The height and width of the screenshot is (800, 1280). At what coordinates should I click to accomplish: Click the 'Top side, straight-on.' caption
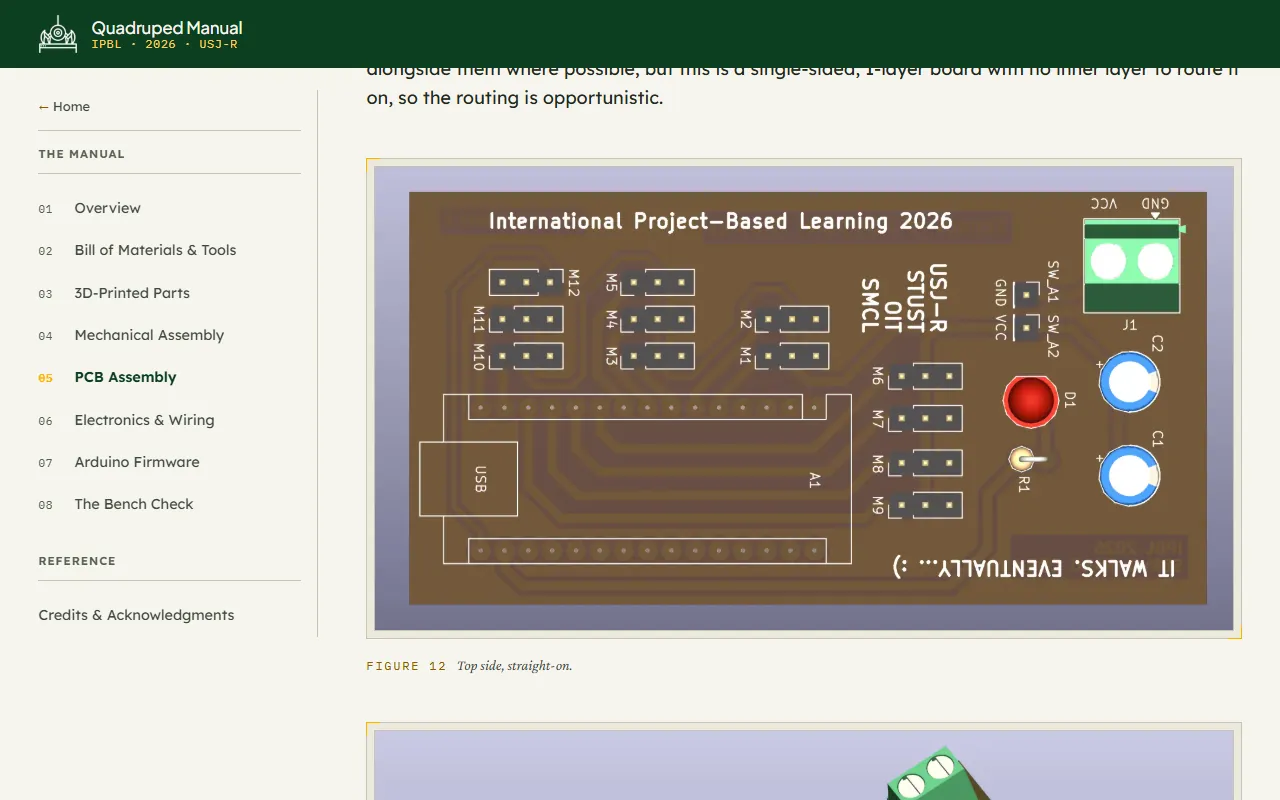point(514,666)
